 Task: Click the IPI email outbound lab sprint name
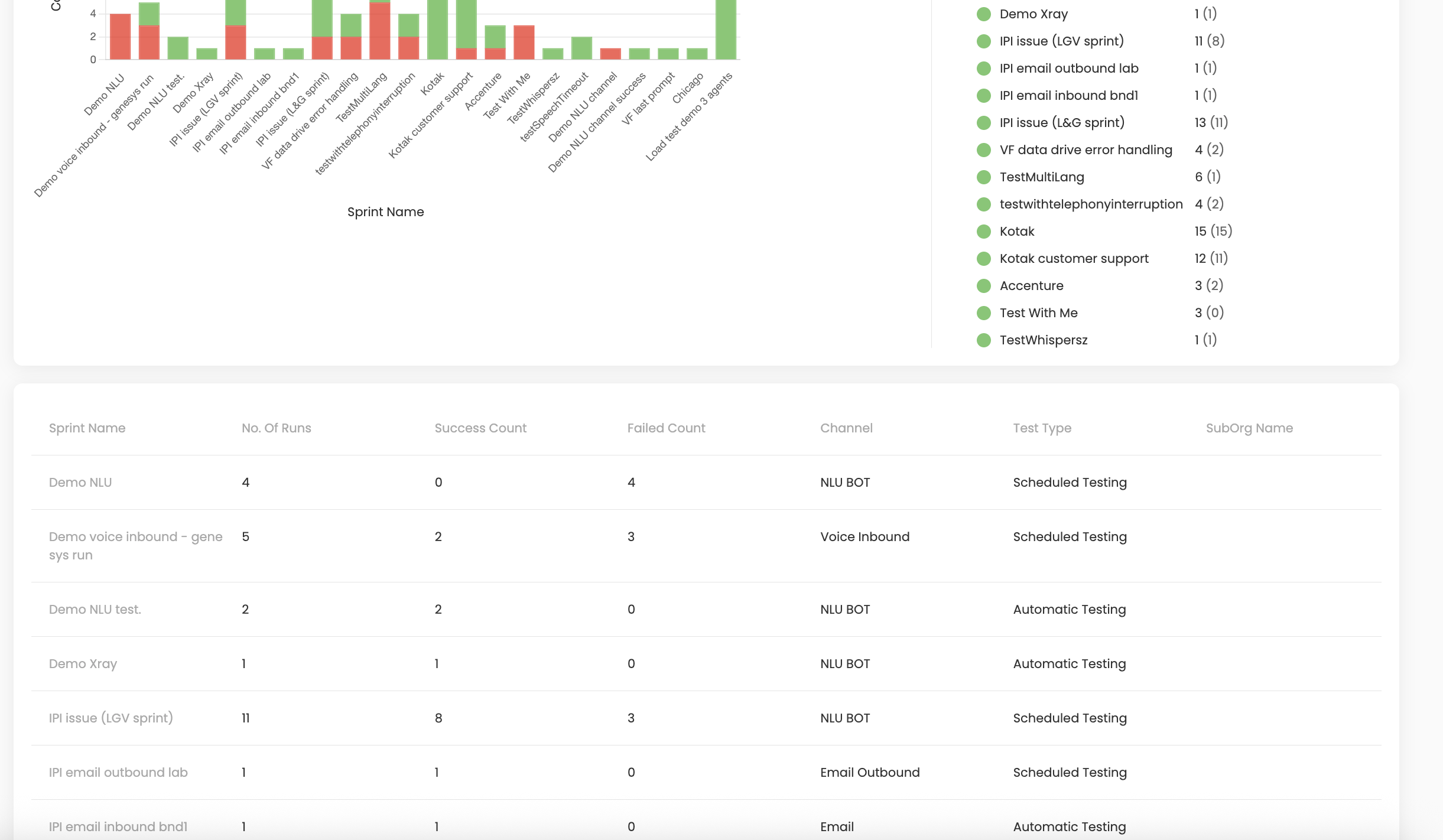click(x=118, y=773)
